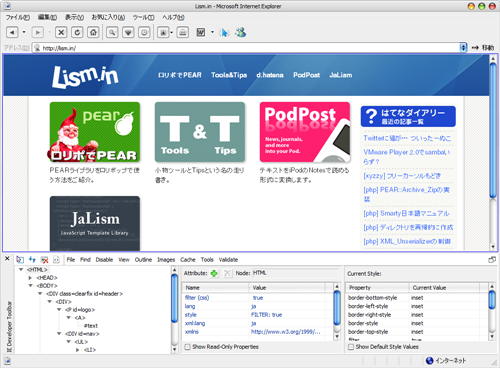500x368 pixels.
Task: Go to the Home page icon
Action: point(93,32)
